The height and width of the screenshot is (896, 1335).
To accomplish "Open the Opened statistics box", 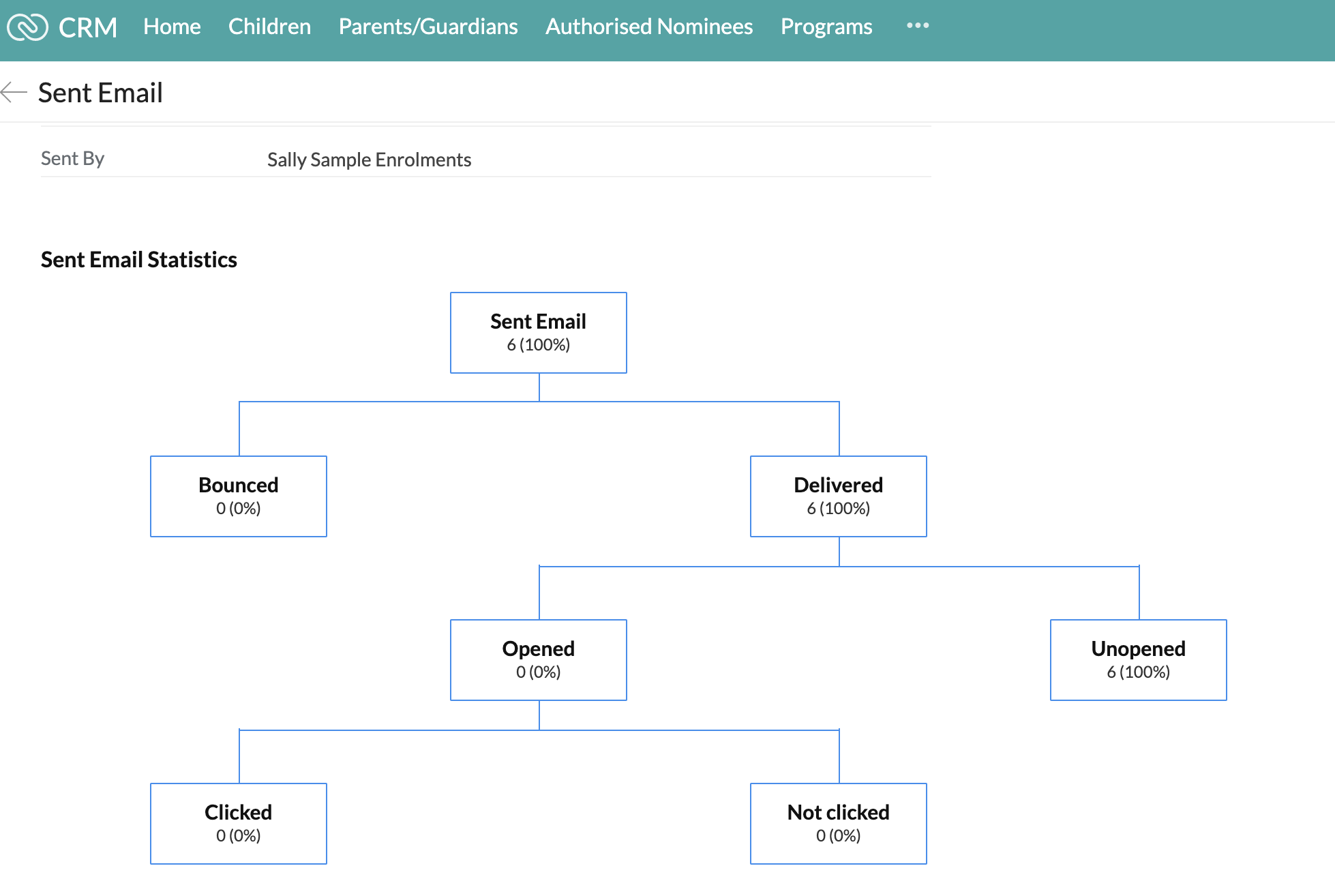I will pos(538,660).
